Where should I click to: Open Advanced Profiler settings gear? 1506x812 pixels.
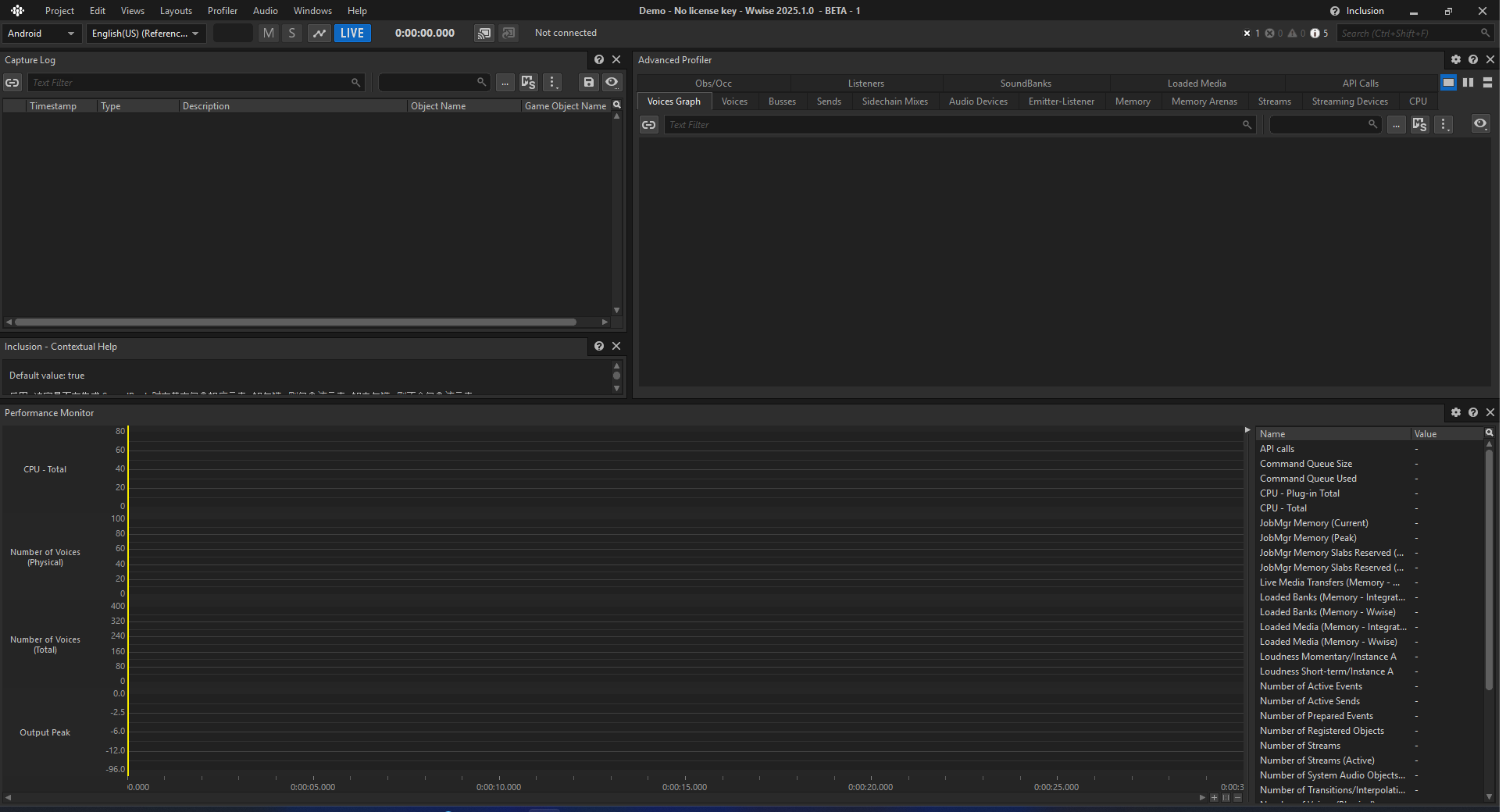1456,60
